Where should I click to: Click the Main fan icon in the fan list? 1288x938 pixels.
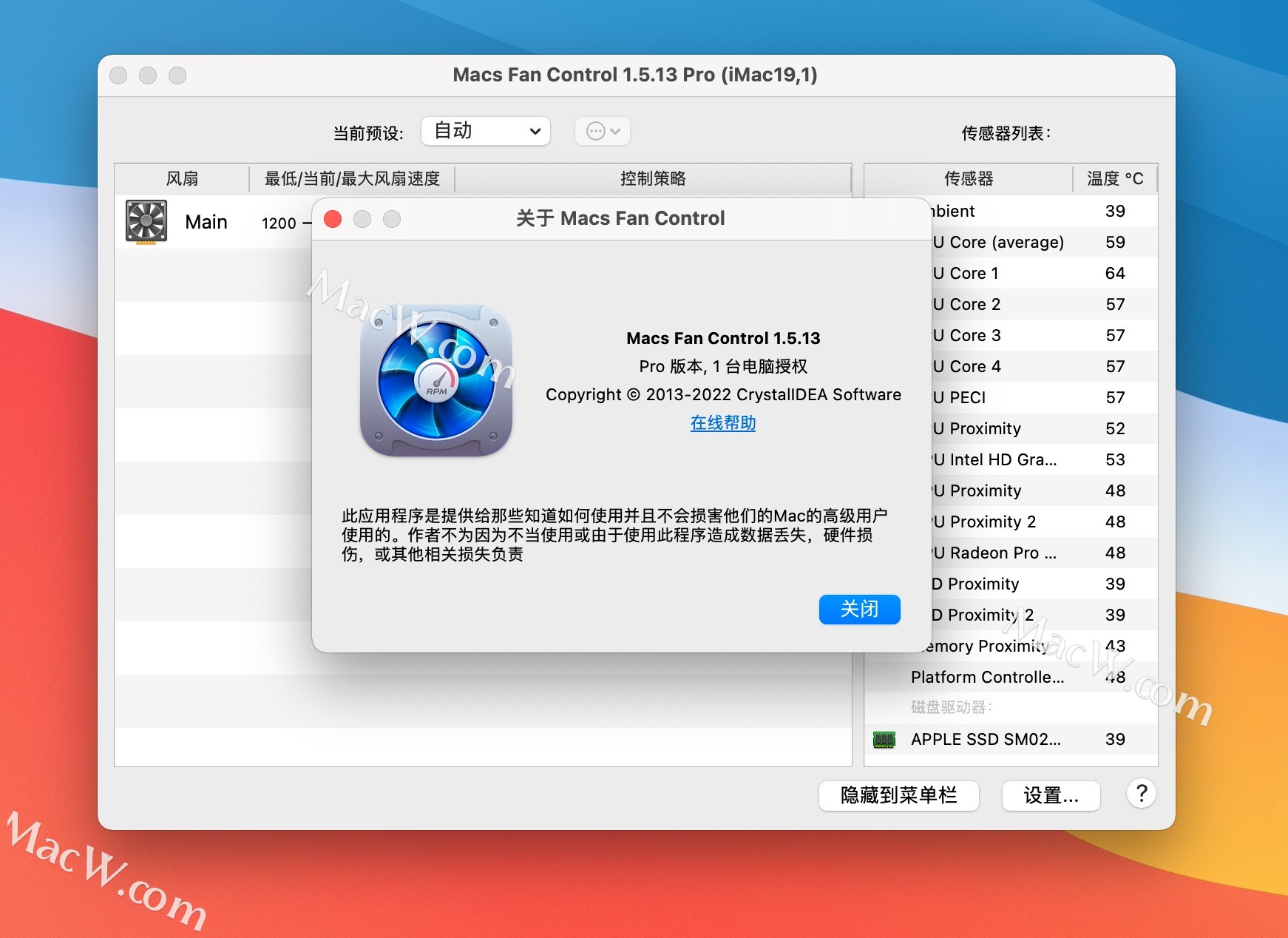145,222
